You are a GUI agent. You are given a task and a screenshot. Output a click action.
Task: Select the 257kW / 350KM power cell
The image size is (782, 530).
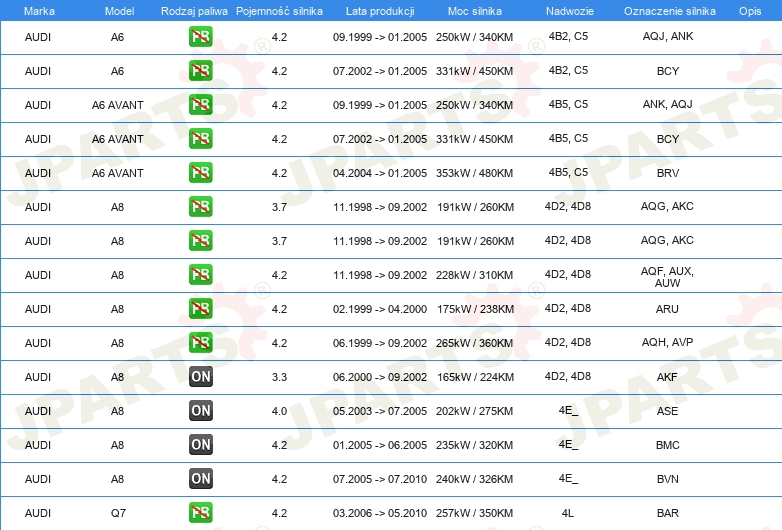tap(474, 513)
